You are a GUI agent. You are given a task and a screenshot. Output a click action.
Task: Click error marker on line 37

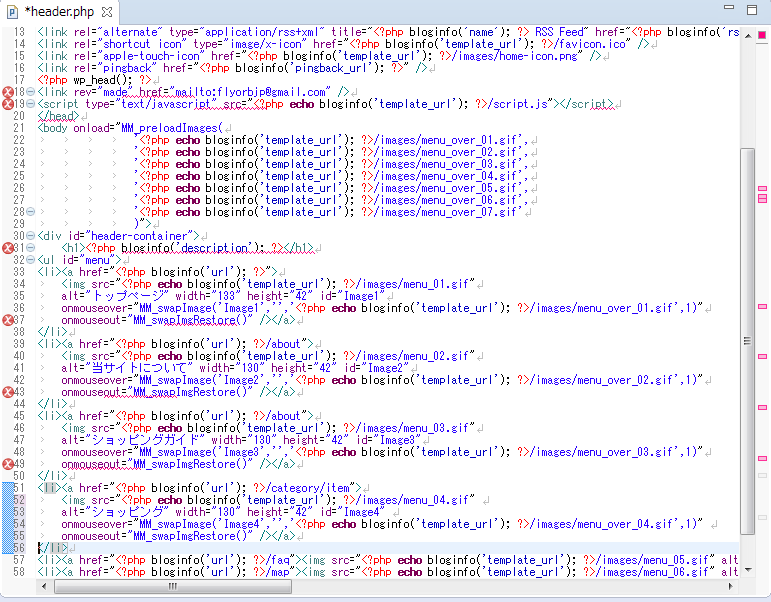(x=8, y=320)
